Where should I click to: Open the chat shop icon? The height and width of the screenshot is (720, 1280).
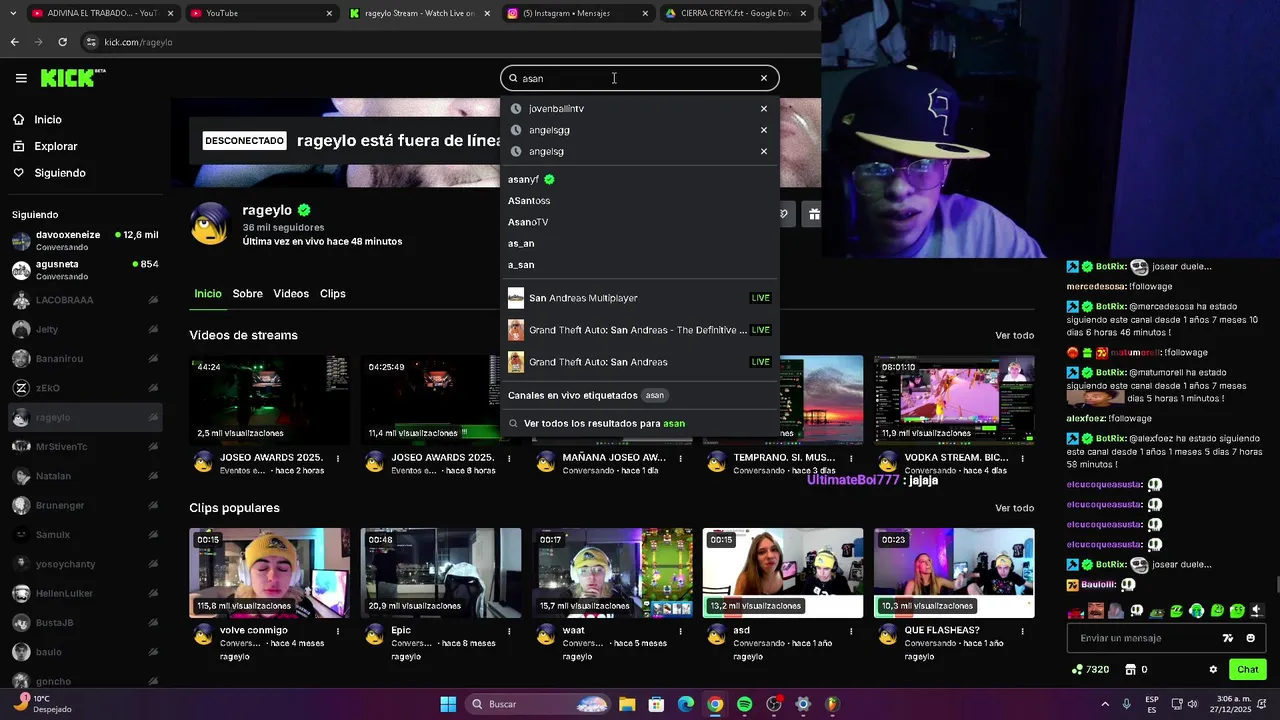point(1130,669)
